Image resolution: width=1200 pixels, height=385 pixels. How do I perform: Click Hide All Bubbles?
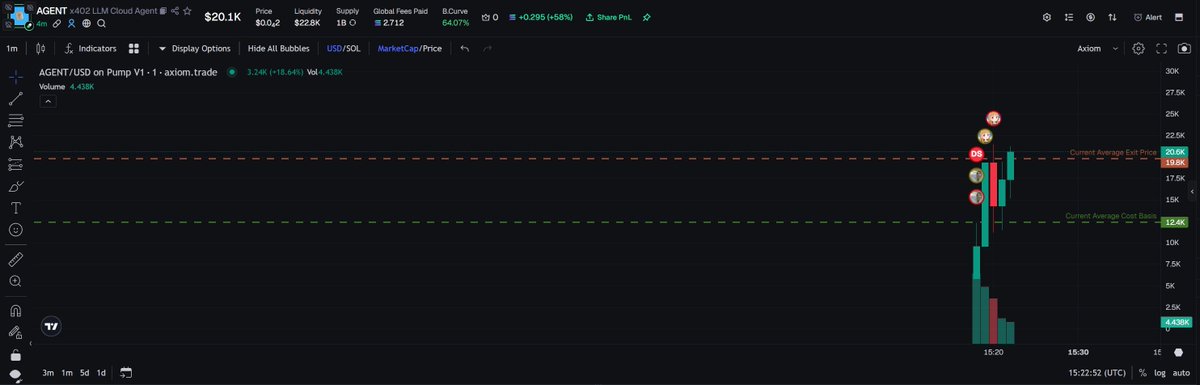tap(279, 48)
